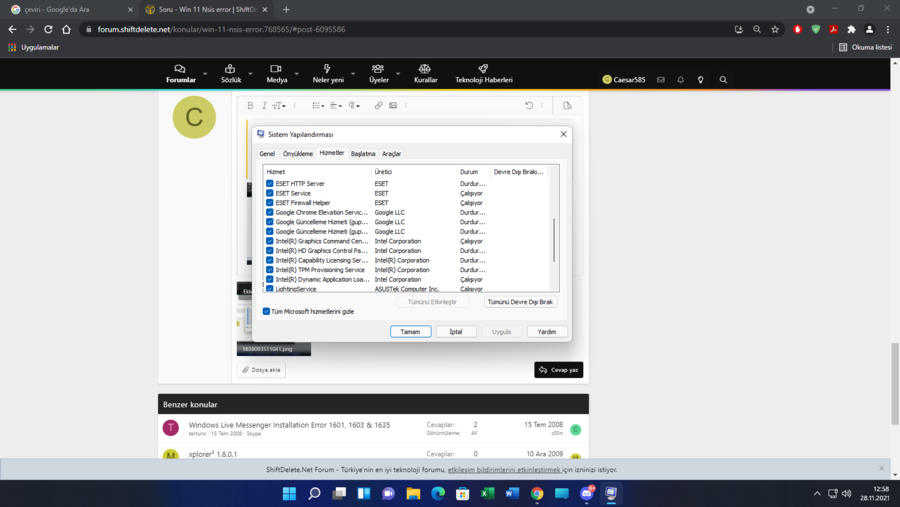Open the editor's font size menu
Viewport: 900px width, 507px height.
(279, 106)
